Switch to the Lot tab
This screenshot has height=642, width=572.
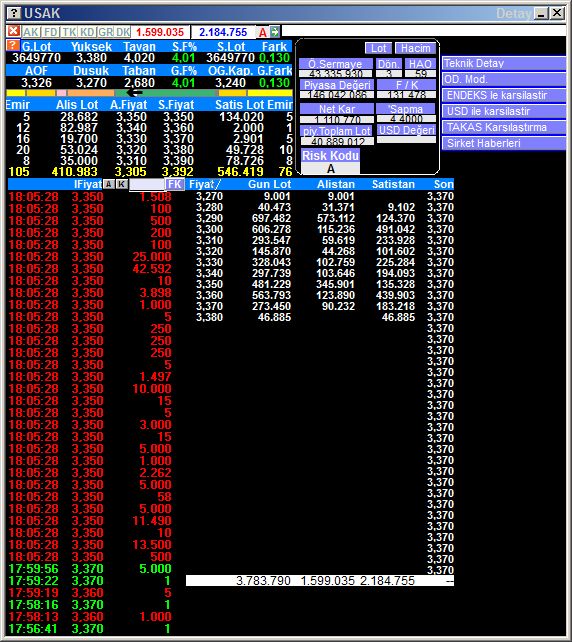pyautogui.click(x=378, y=48)
